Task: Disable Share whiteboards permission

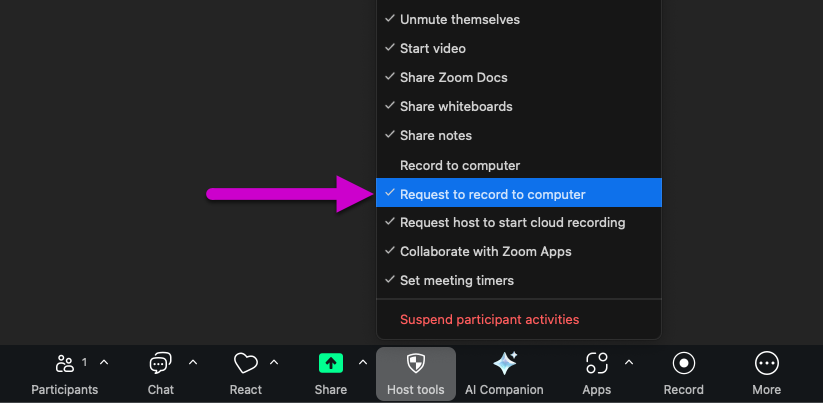Action: [x=456, y=106]
